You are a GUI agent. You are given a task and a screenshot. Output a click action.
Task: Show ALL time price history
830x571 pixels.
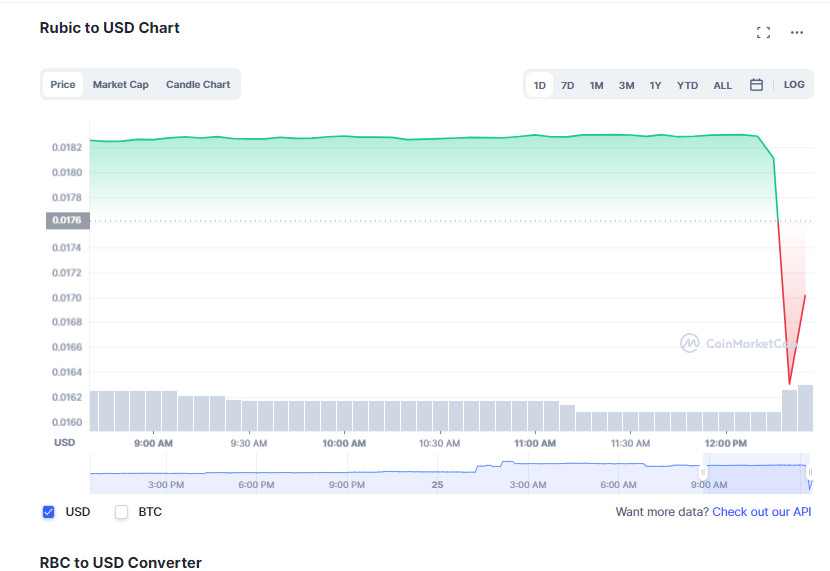pos(722,85)
